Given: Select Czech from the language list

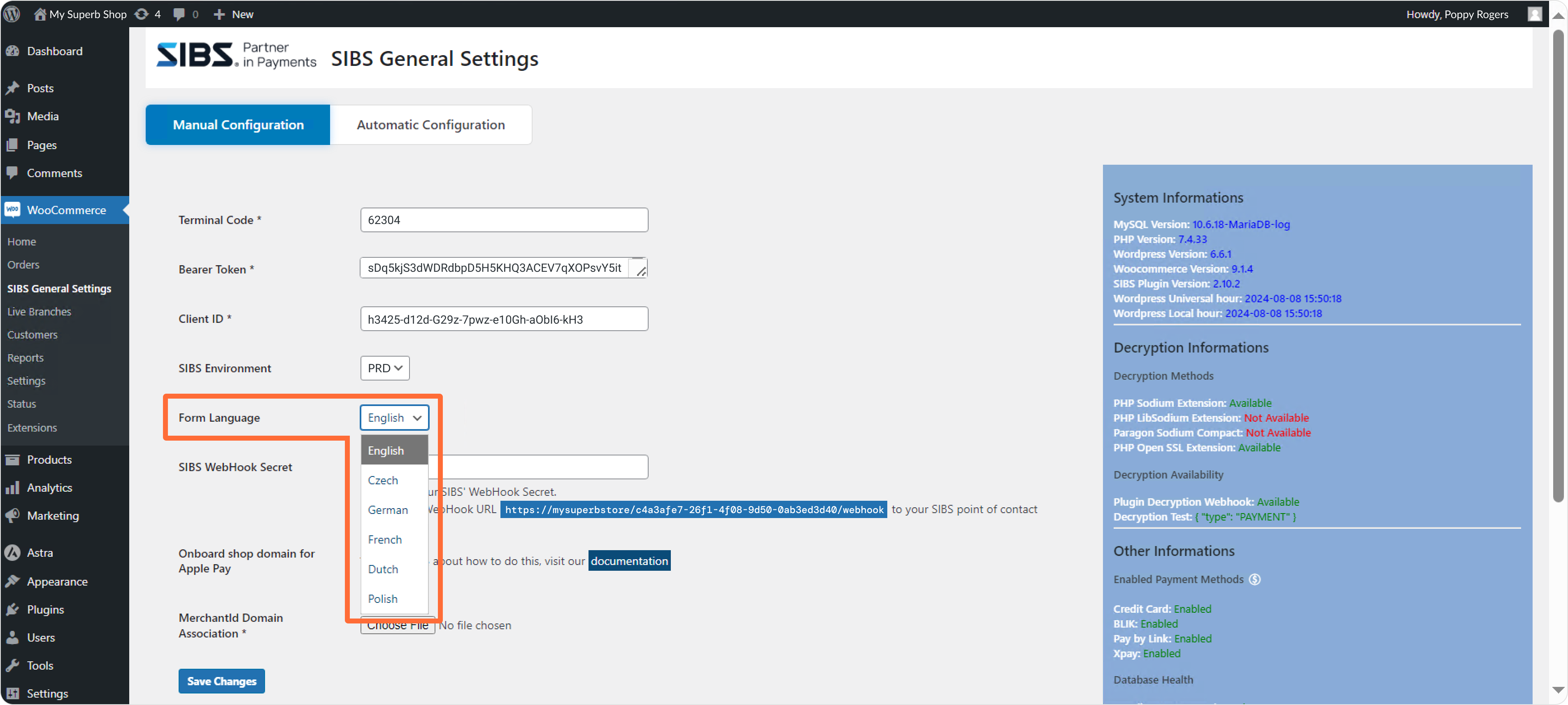Looking at the screenshot, I should (x=383, y=480).
